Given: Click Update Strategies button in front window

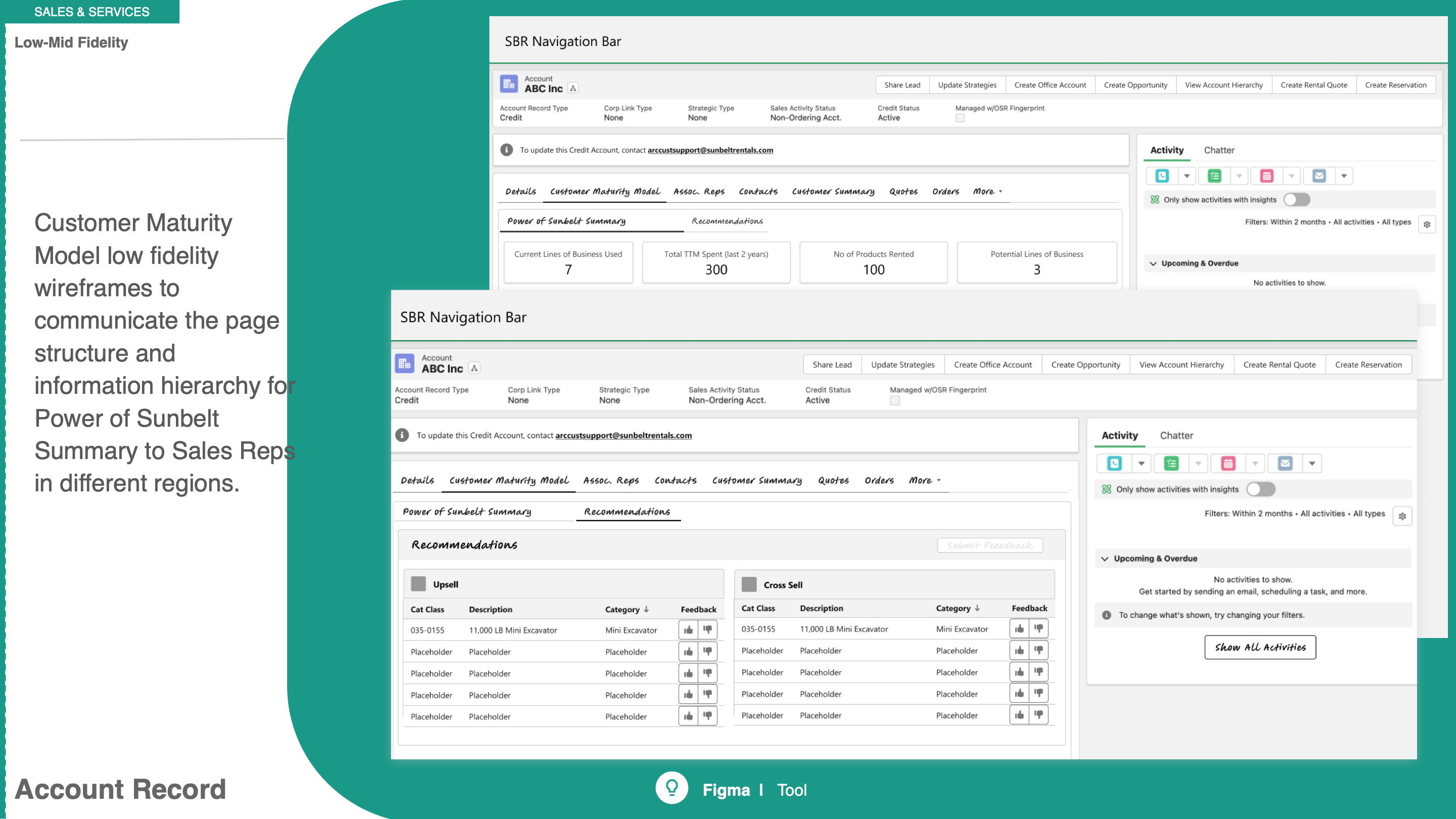Looking at the screenshot, I should [x=902, y=365].
